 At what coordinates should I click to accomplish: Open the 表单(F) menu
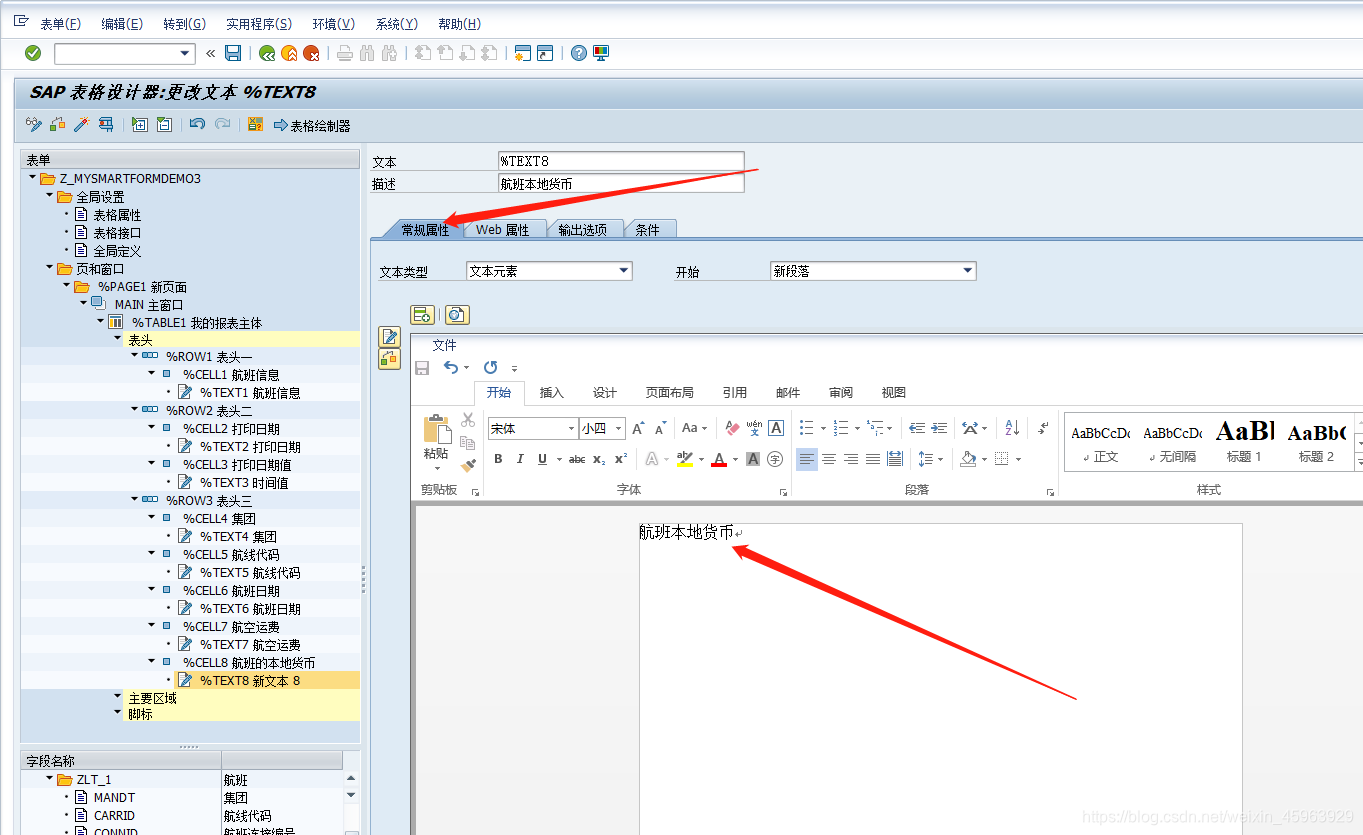click(60, 24)
